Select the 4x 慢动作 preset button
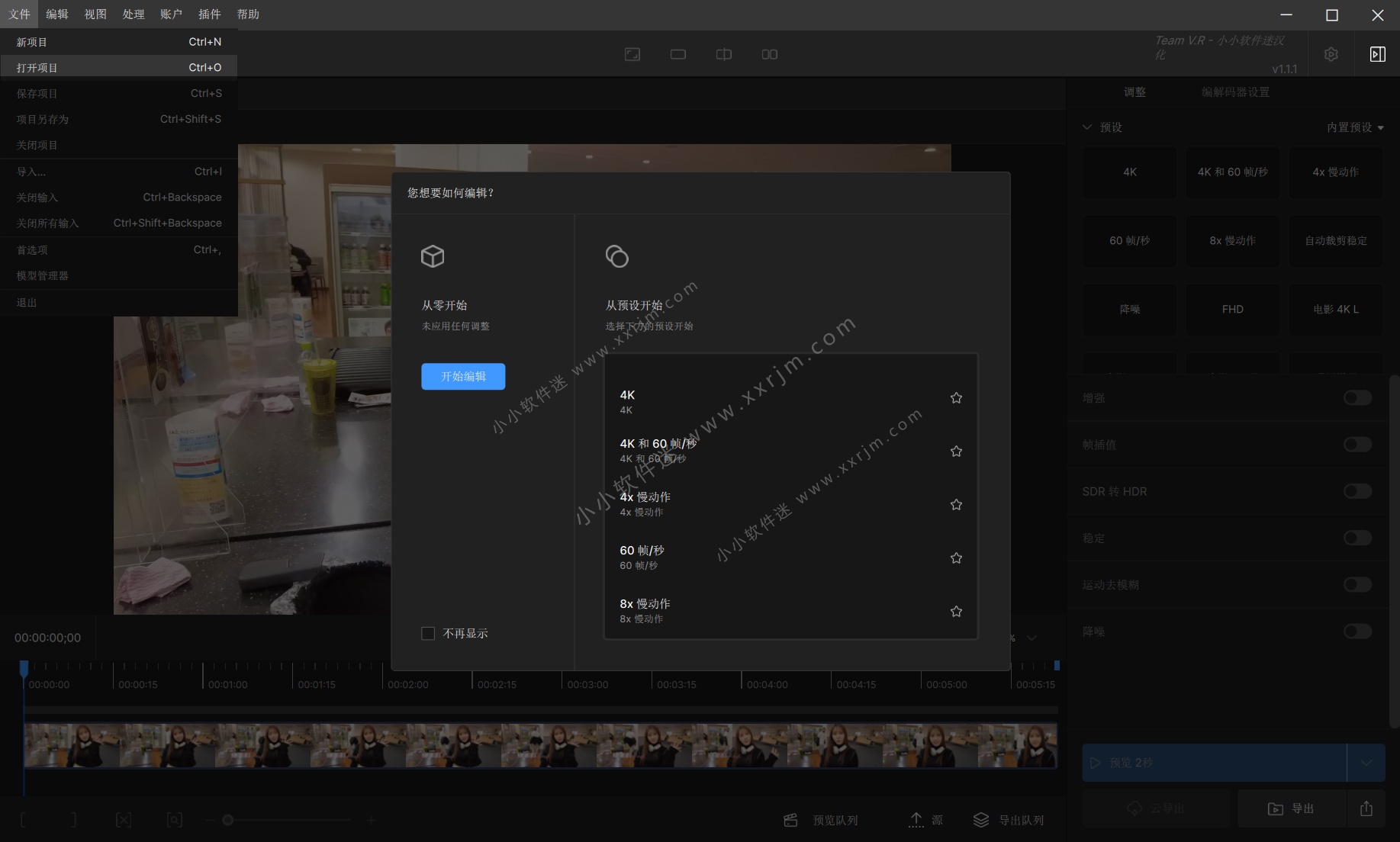This screenshot has height=842, width=1400. tap(1336, 172)
